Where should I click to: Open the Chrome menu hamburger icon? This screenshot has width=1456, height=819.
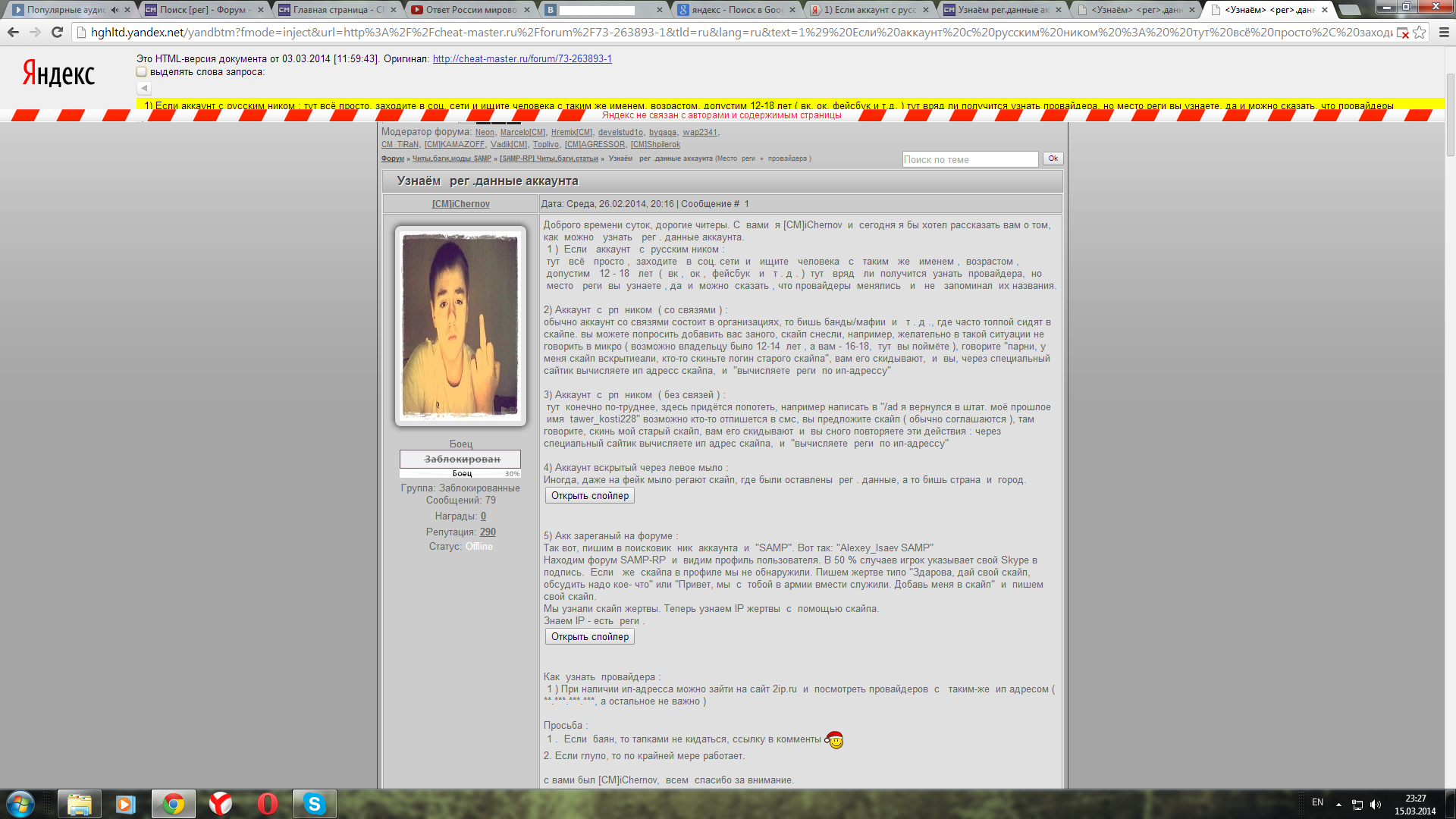1443,33
